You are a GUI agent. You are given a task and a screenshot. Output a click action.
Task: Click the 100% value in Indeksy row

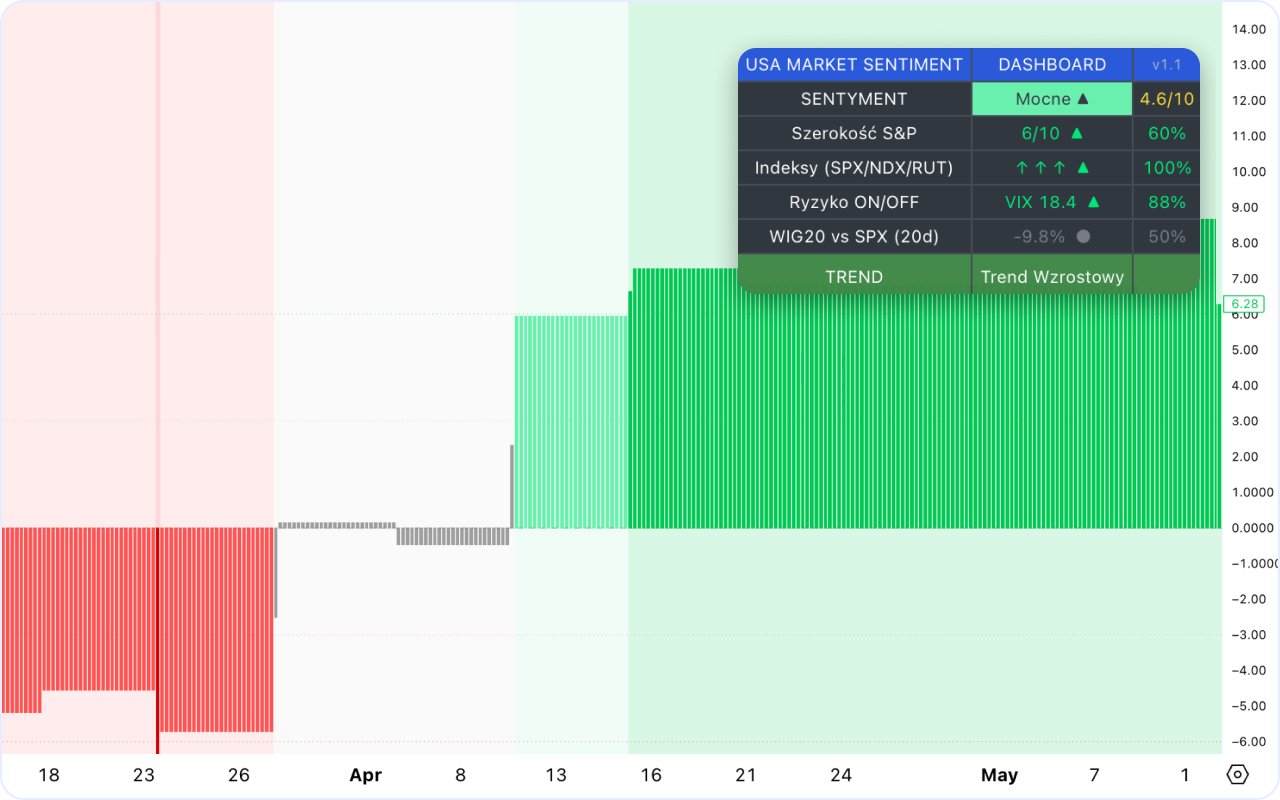1167,168
